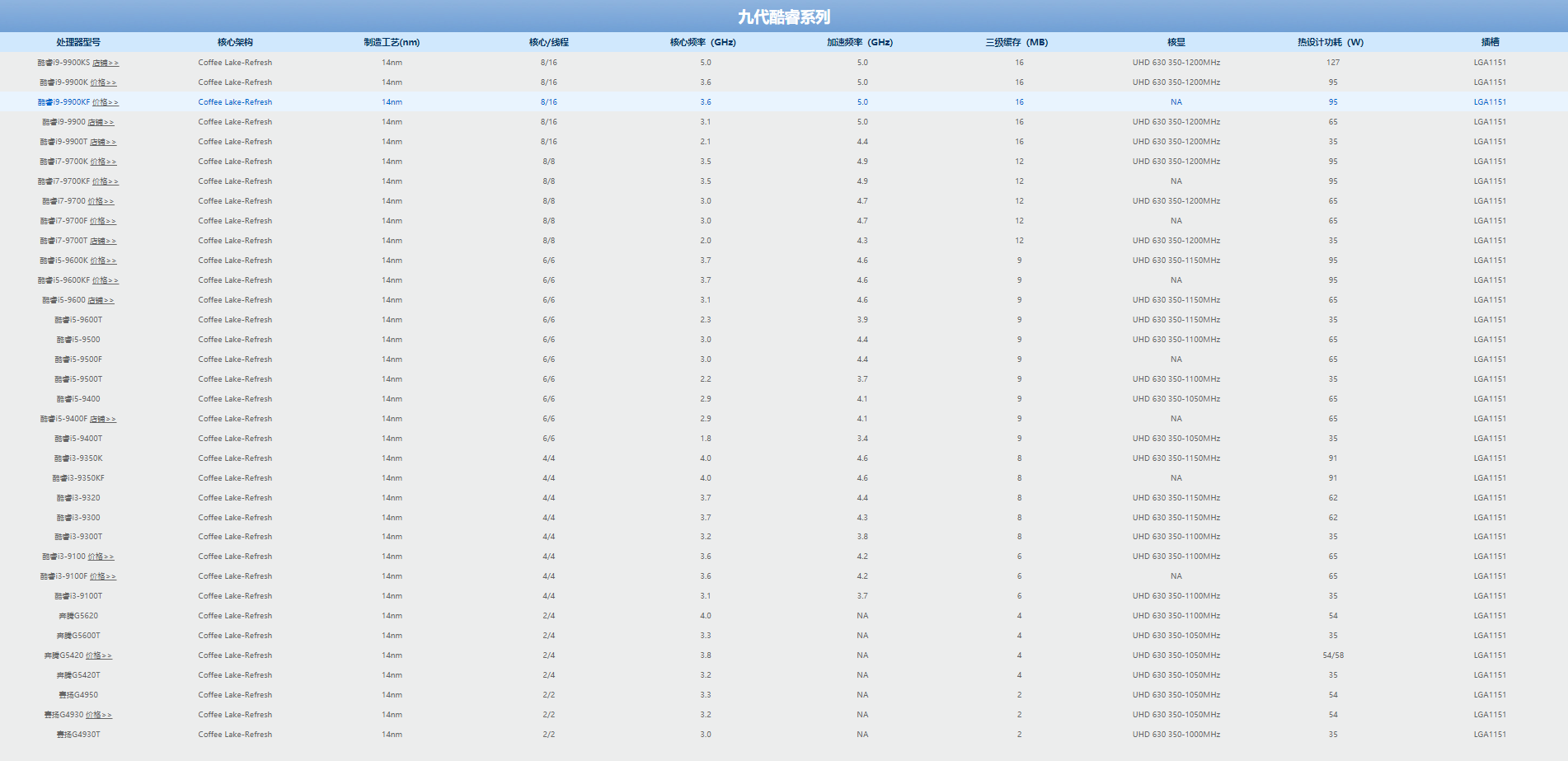
Task: Click the 九代酷睿系列 title banner
Action: [784, 16]
